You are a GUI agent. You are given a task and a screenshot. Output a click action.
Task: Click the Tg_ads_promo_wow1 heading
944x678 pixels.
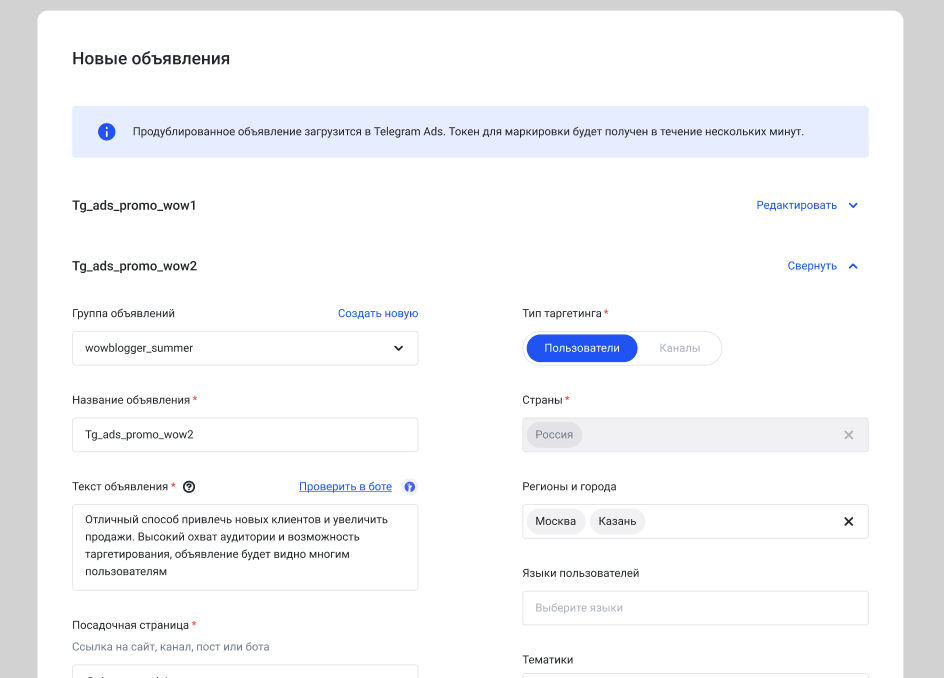[132, 205]
